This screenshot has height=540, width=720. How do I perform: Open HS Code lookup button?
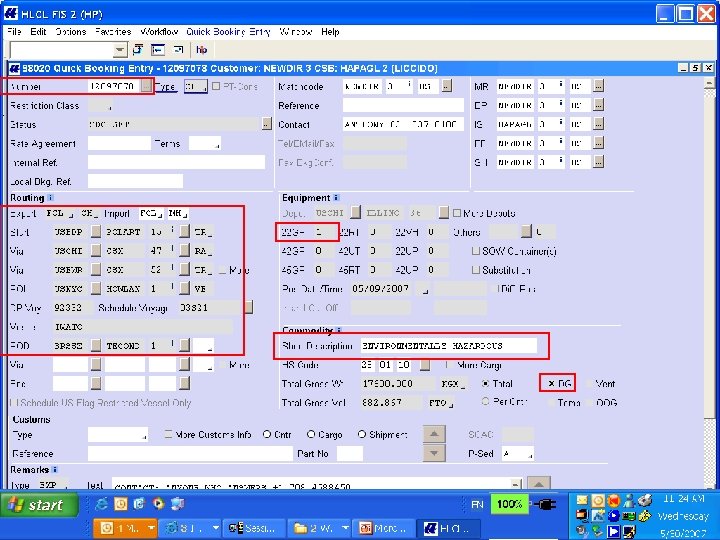coord(425,365)
